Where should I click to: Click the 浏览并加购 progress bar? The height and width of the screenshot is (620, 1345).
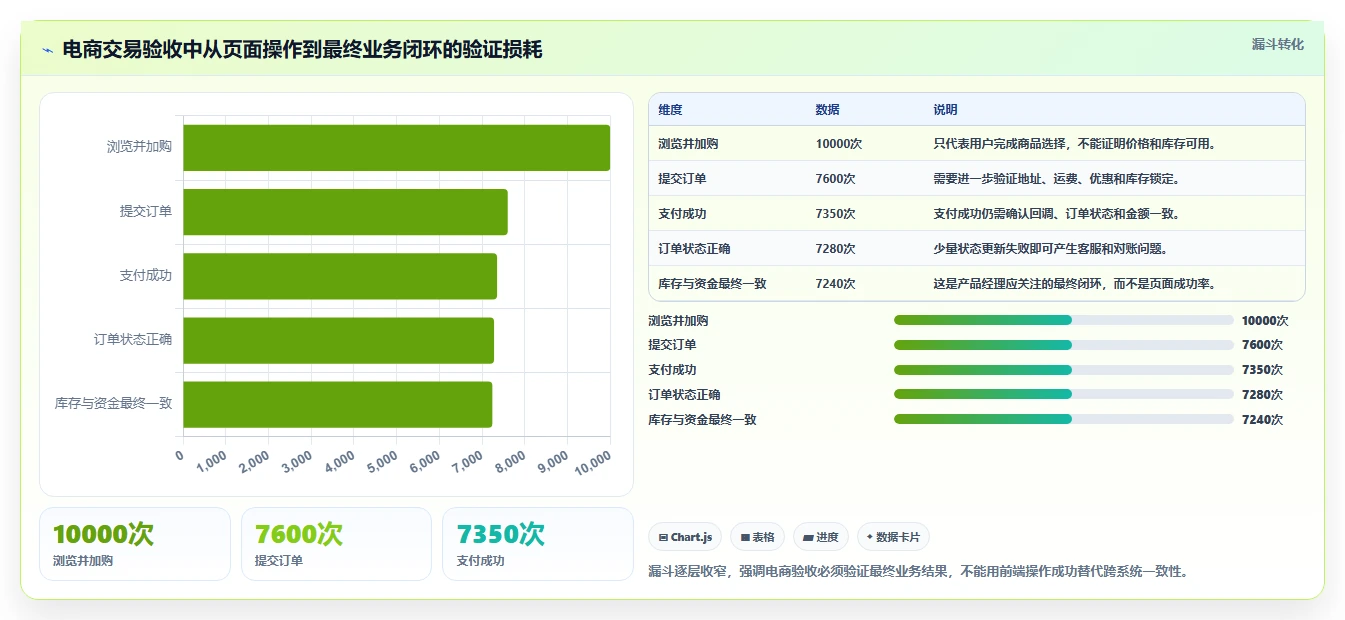[x=1064, y=320]
